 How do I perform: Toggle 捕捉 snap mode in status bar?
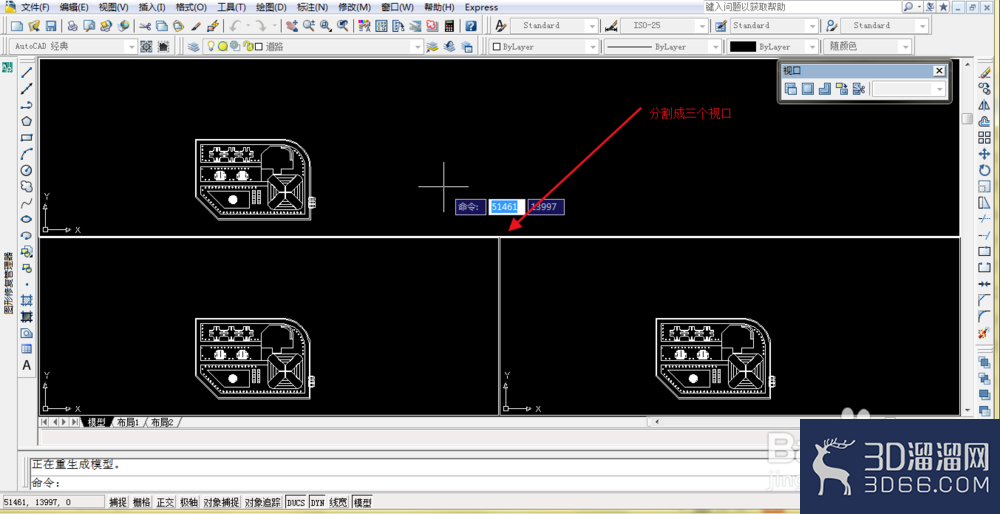pyautogui.click(x=118, y=503)
